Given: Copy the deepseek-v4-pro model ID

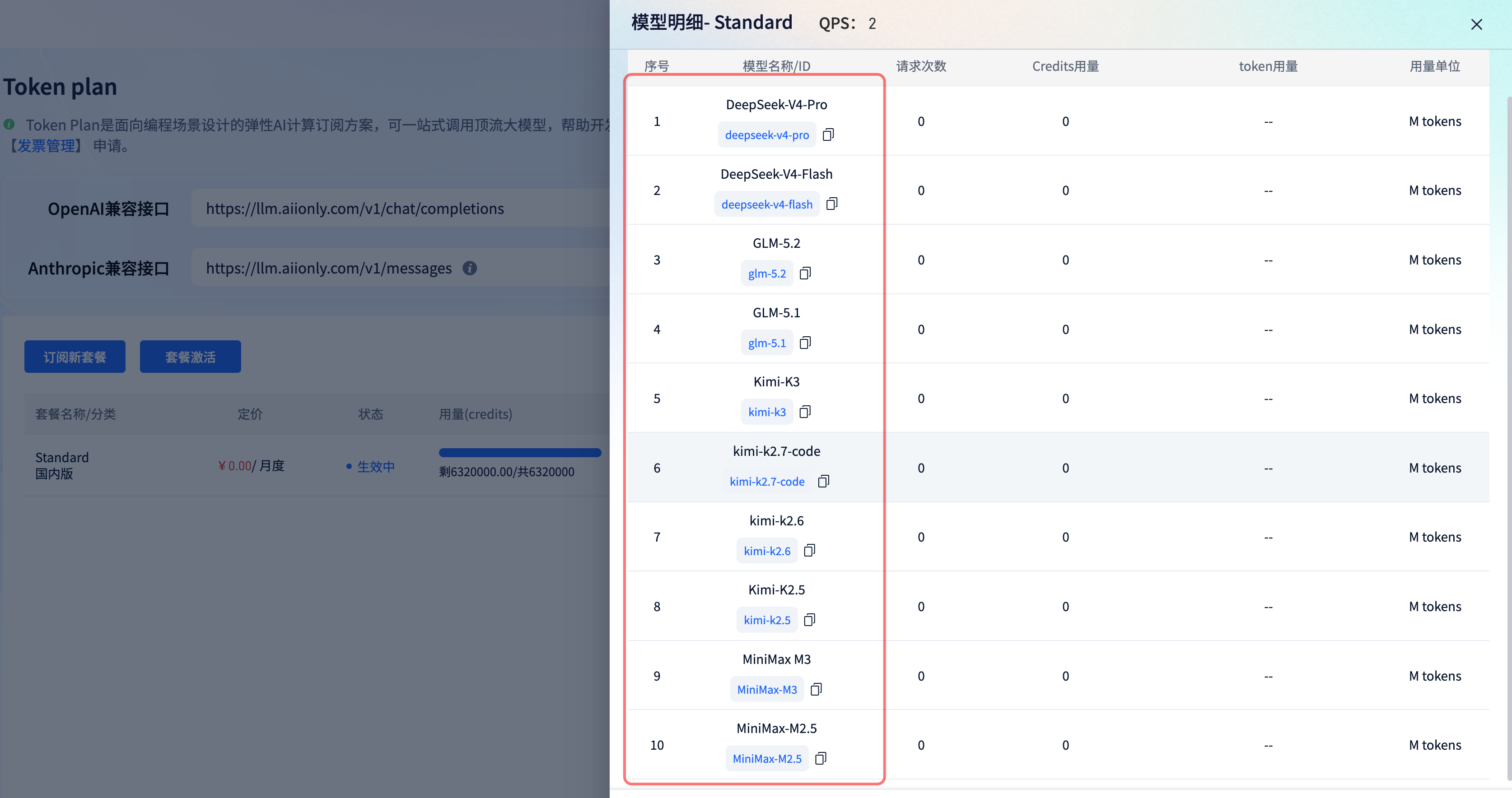Looking at the screenshot, I should 828,135.
